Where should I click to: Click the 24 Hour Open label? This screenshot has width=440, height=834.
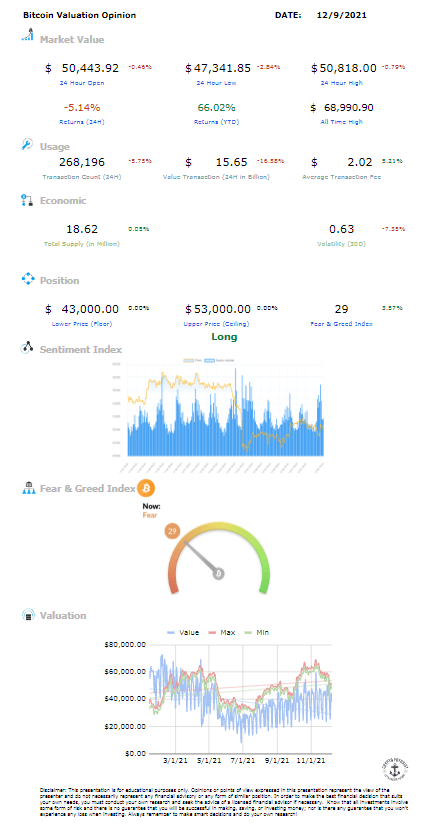pyautogui.click(x=82, y=83)
